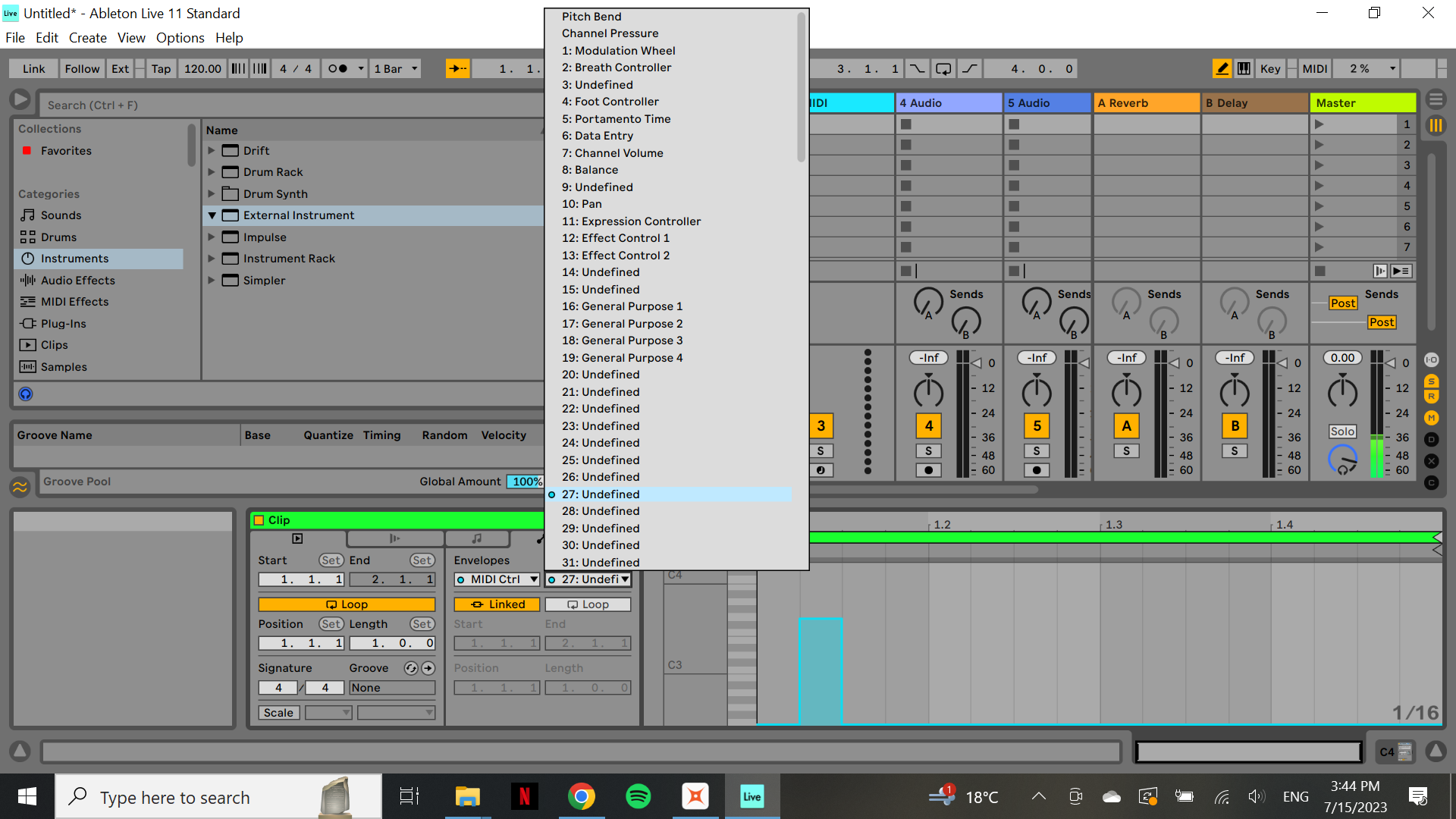Screen dimensions: 1456x819
Task: Open the quantization 1 Bar dropdown
Action: (x=395, y=68)
